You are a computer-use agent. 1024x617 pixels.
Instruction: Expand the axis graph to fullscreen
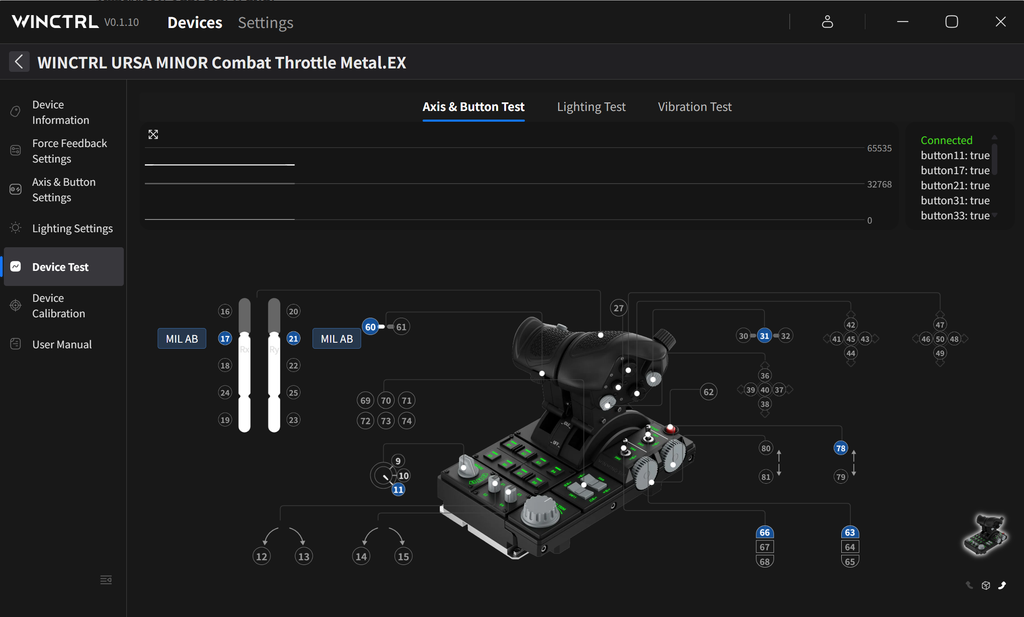tap(153, 134)
